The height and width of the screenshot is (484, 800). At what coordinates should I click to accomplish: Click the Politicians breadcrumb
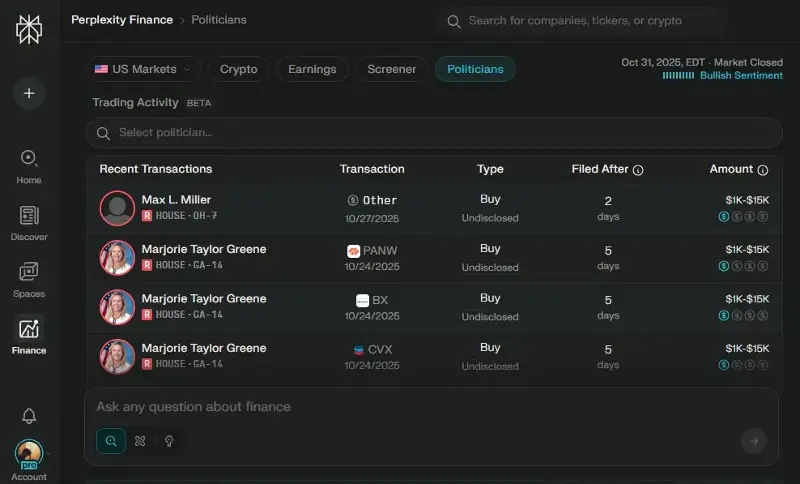coord(219,20)
